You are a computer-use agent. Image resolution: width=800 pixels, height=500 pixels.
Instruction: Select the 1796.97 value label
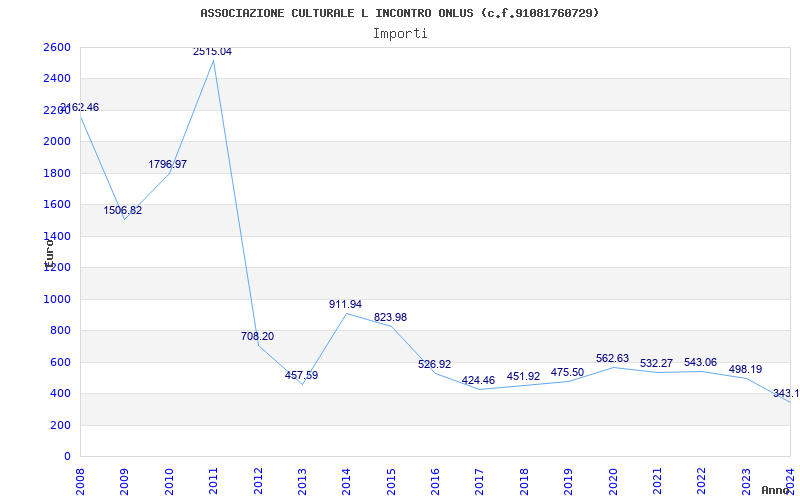tap(168, 164)
